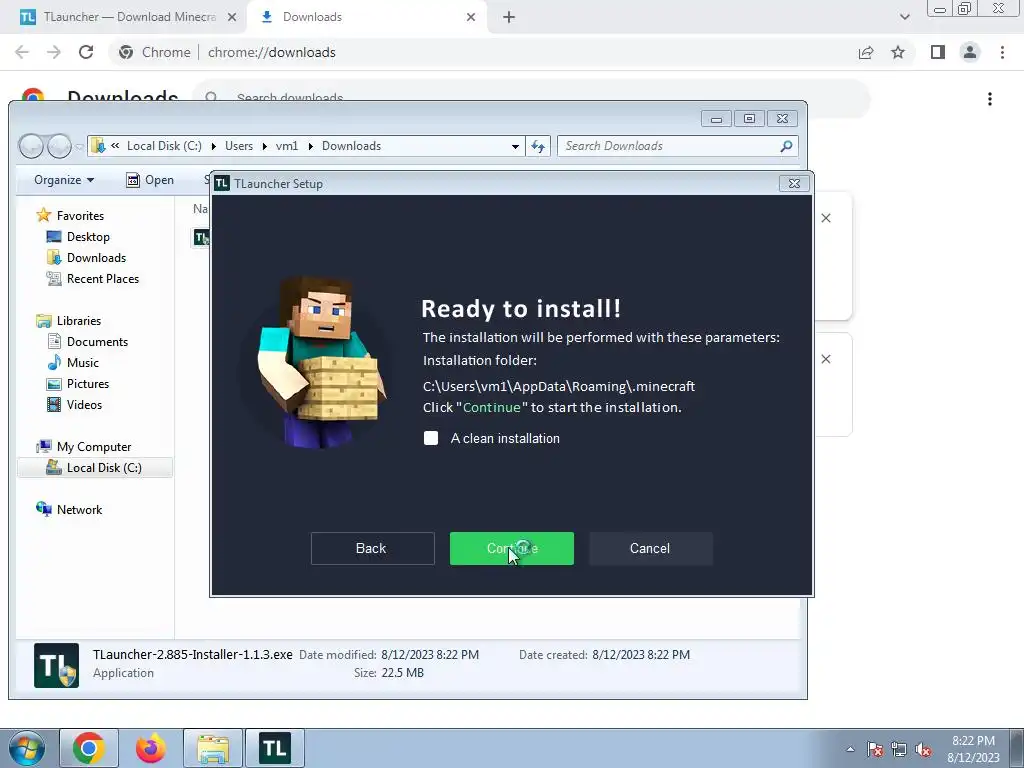The height and width of the screenshot is (768, 1024).
Task: Open Pictures library
Action: 88,383
